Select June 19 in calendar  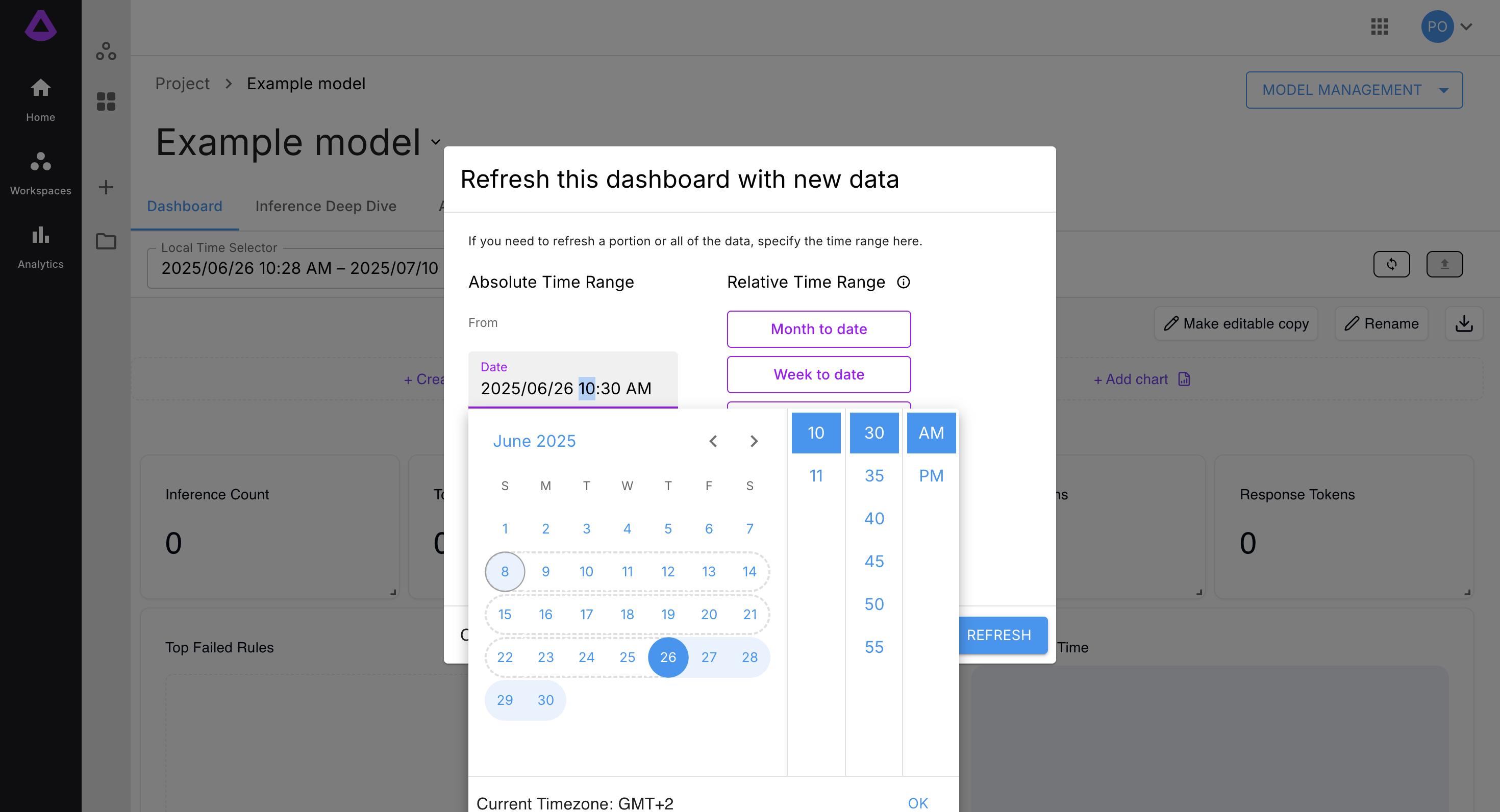[668, 614]
